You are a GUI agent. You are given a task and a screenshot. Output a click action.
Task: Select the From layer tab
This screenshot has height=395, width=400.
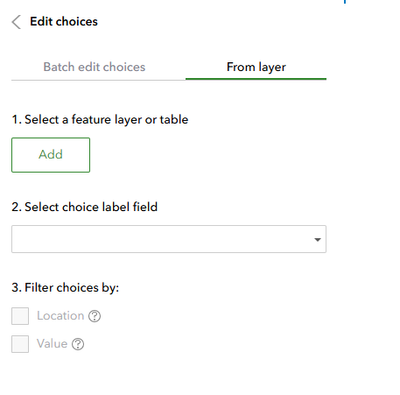(x=256, y=67)
